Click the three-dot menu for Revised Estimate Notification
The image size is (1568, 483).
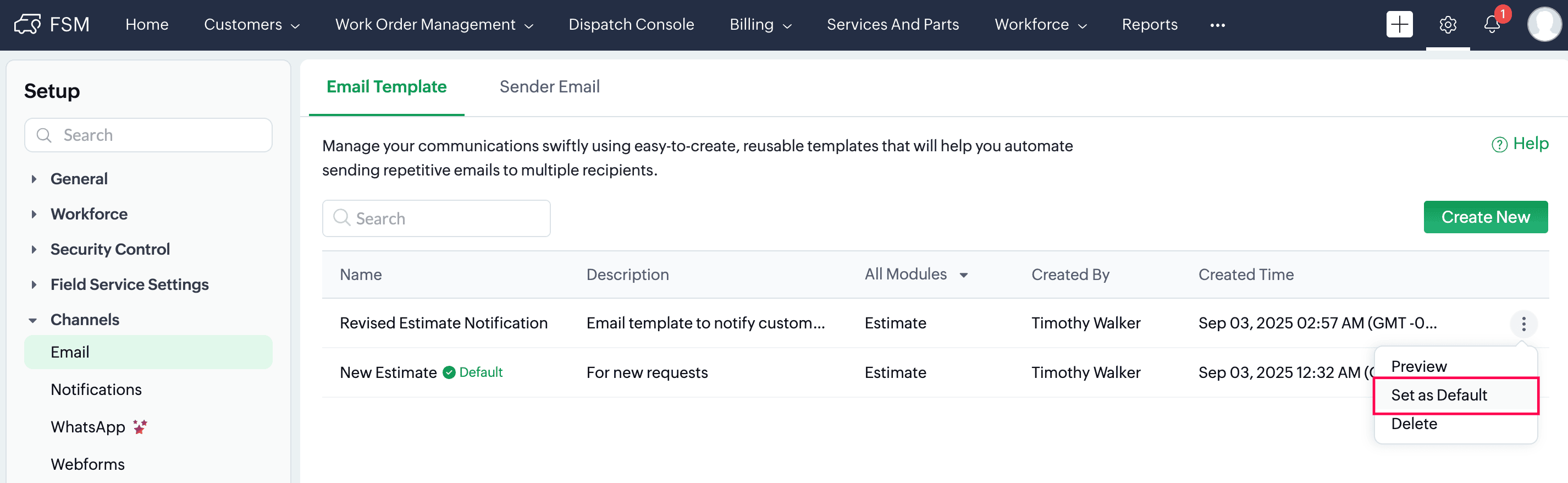pyautogui.click(x=1523, y=323)
